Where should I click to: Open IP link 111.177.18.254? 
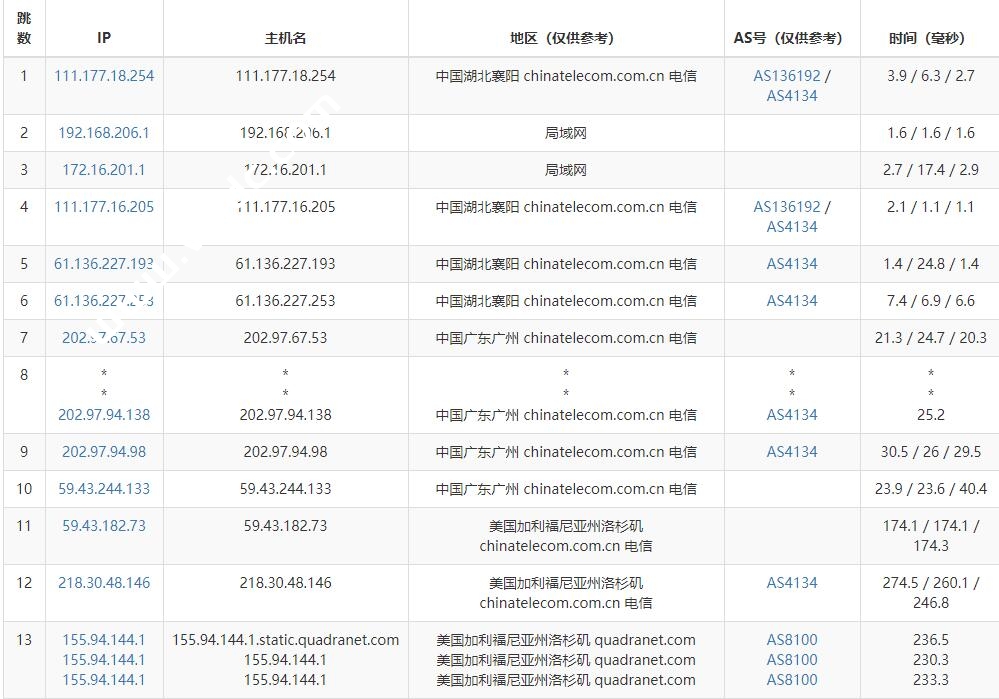(x=104, y=76)
